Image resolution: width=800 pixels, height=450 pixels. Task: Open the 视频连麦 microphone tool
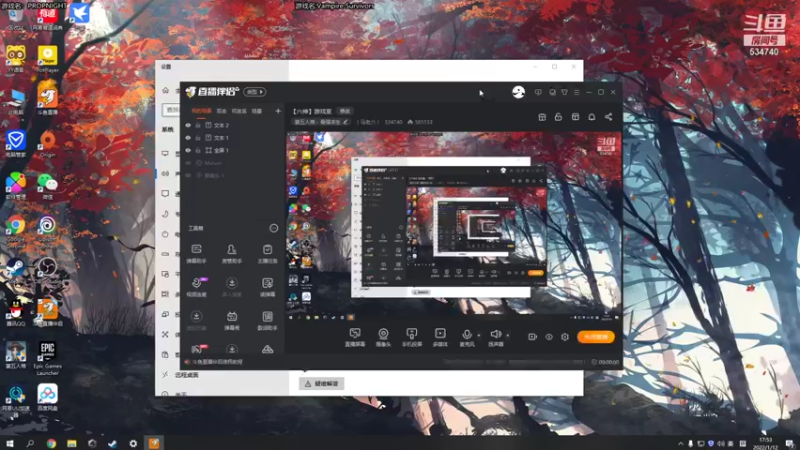pyautogui.click(x=196, y=287)
